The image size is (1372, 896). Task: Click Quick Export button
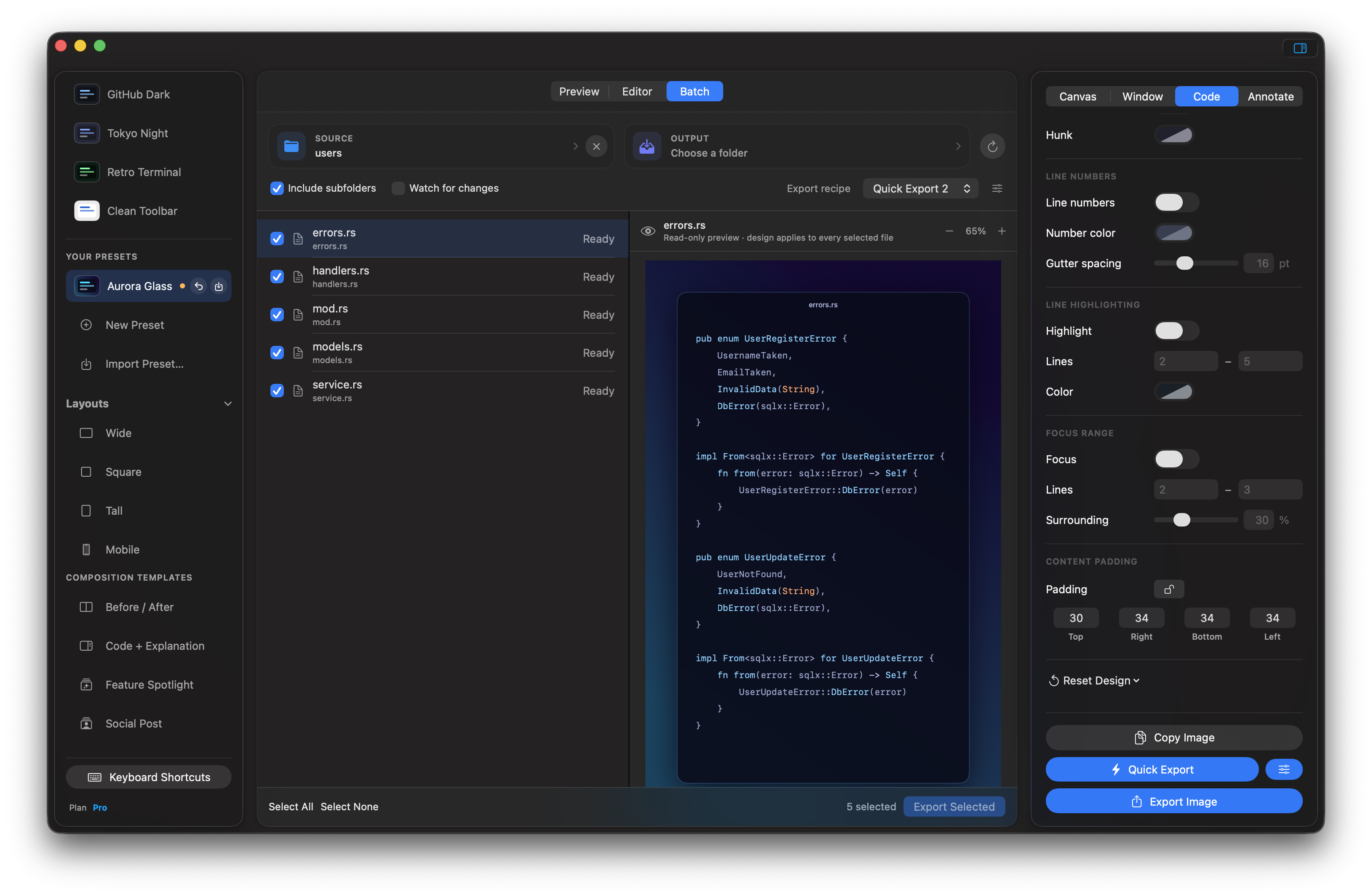pos(1152,770)
